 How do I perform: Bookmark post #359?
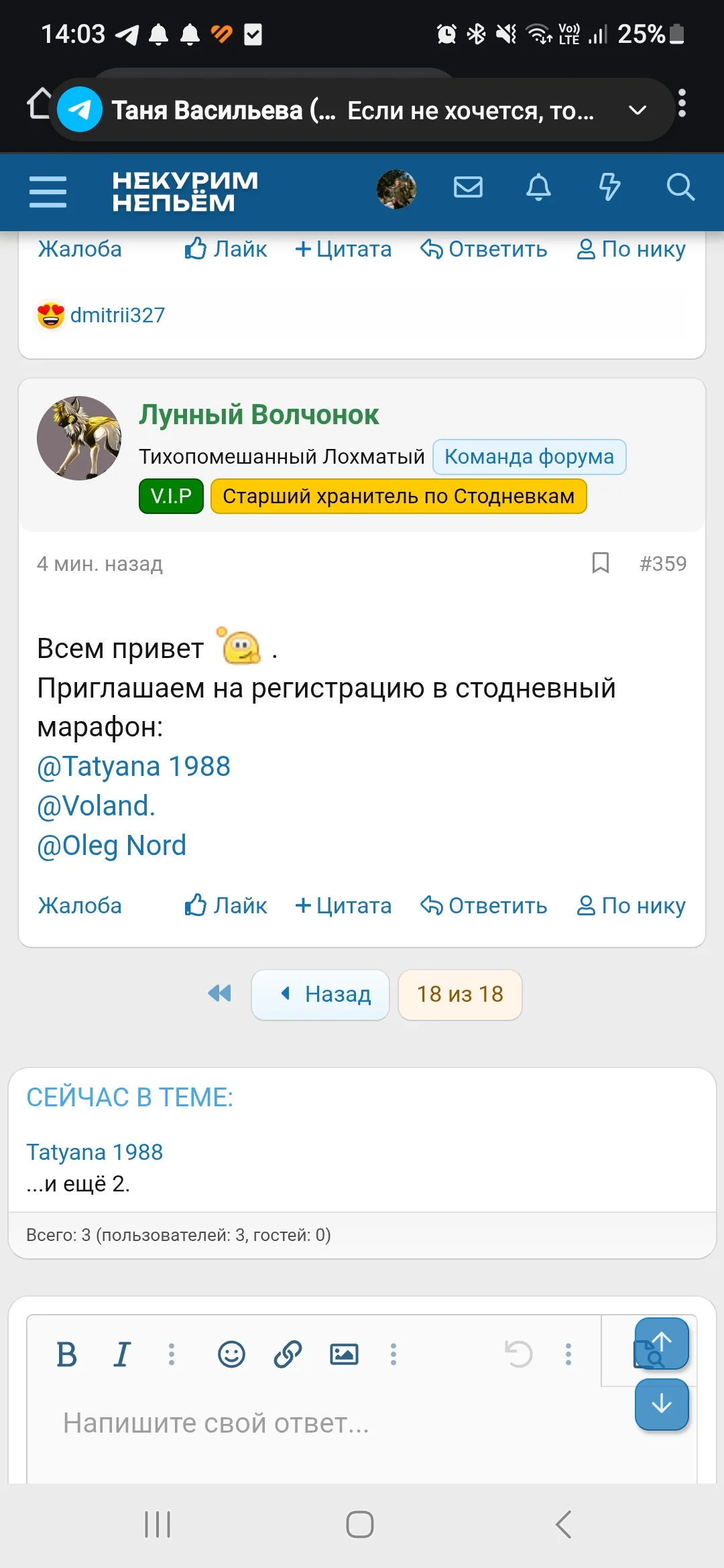point(601,563)
